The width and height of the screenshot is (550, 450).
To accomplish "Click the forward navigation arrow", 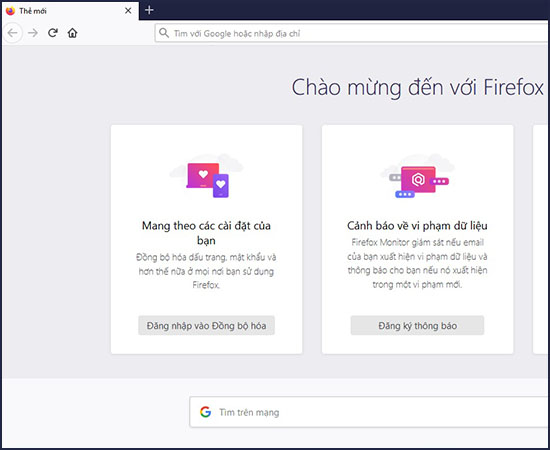I will pyautogui.click(x=33, y=33).
